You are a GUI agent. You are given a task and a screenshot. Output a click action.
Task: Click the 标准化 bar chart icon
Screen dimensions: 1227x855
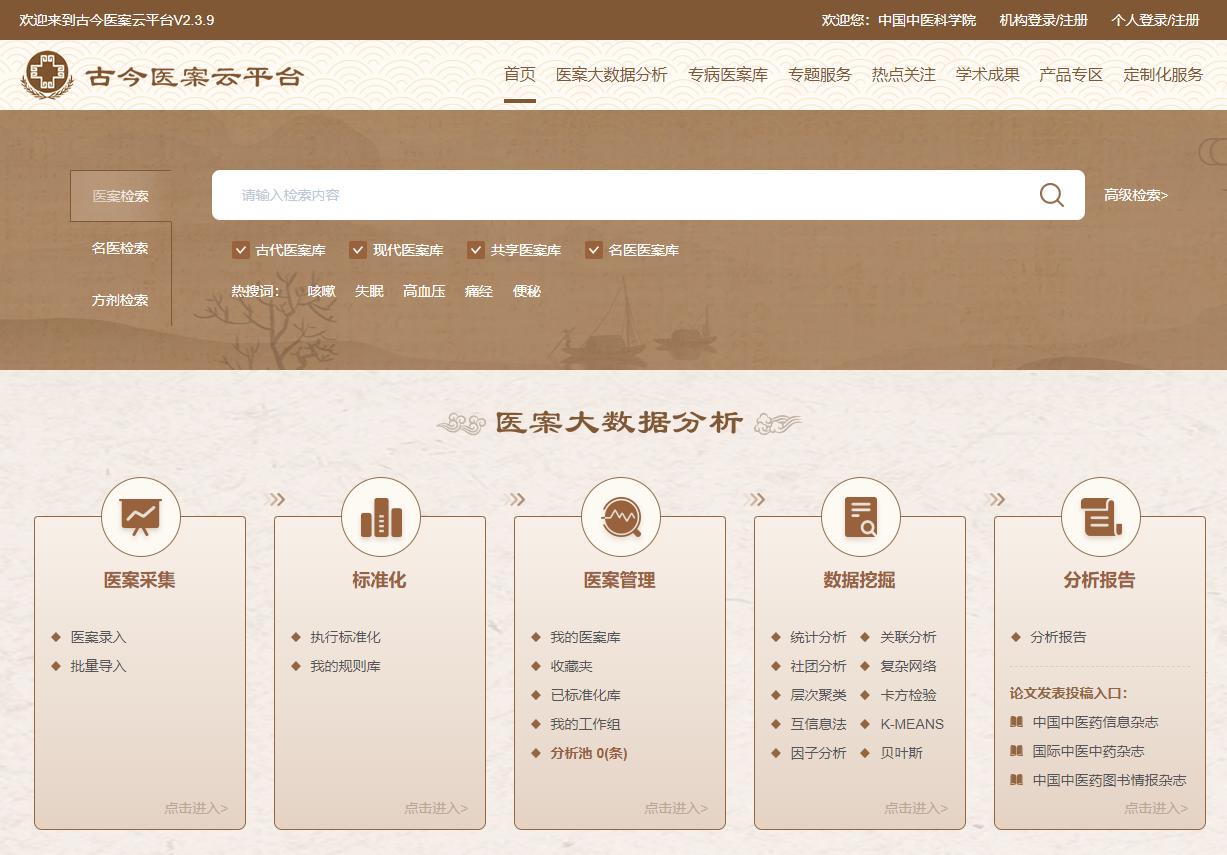click(381, 517)
